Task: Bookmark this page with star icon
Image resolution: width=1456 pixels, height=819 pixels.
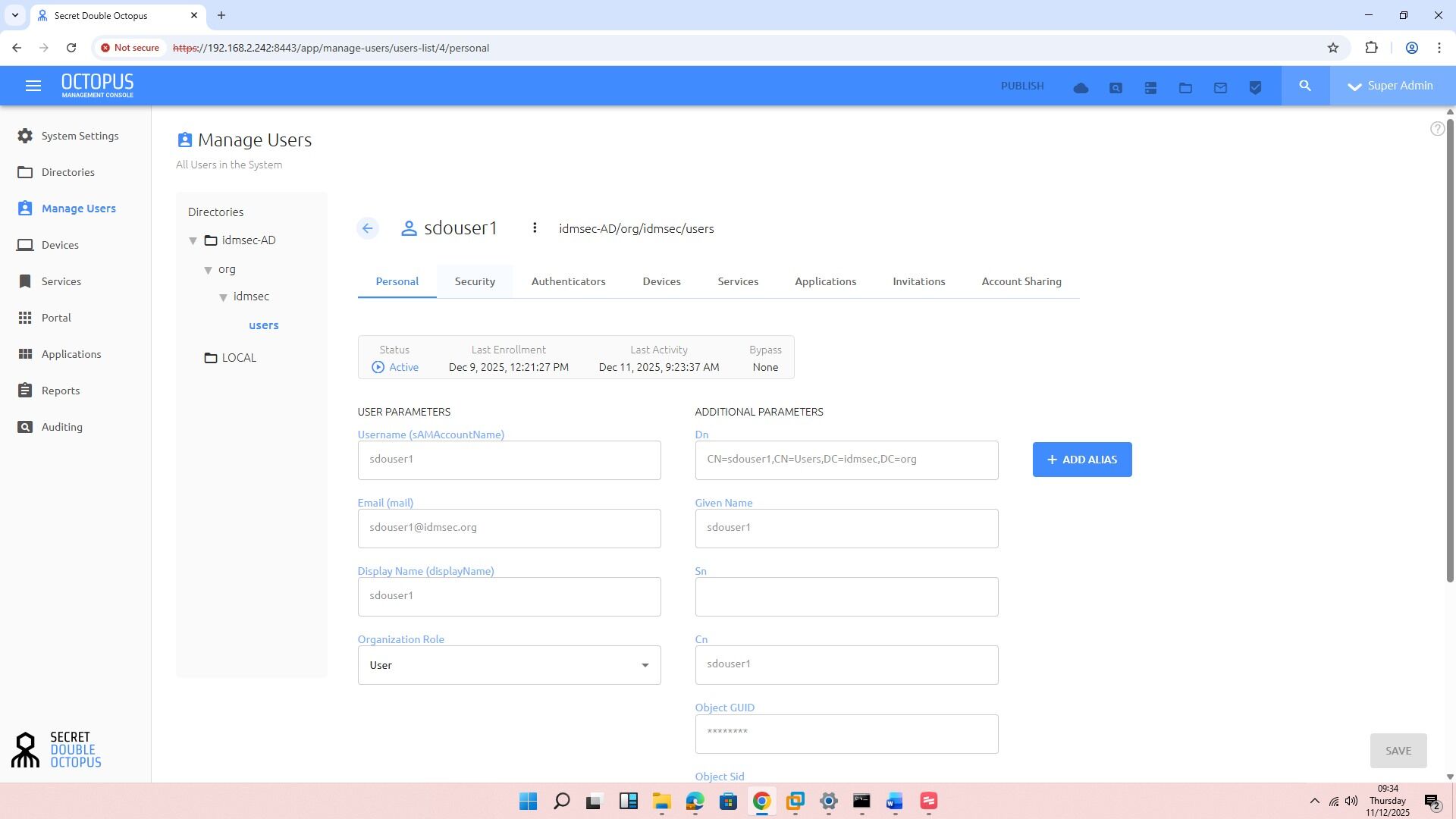Action: tap(1333, 48)
